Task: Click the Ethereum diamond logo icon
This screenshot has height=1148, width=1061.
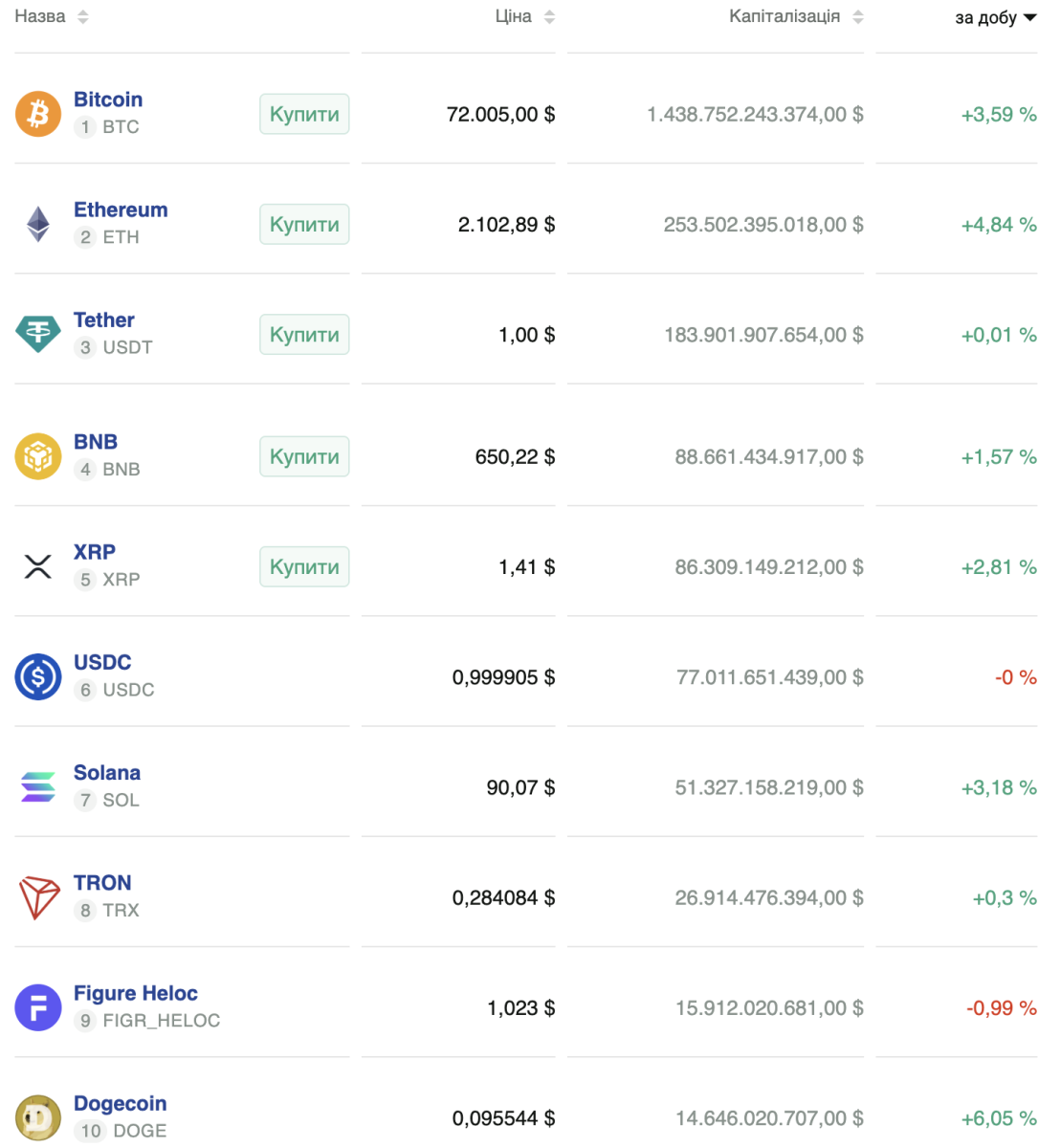Action: (x=38, y=224)
